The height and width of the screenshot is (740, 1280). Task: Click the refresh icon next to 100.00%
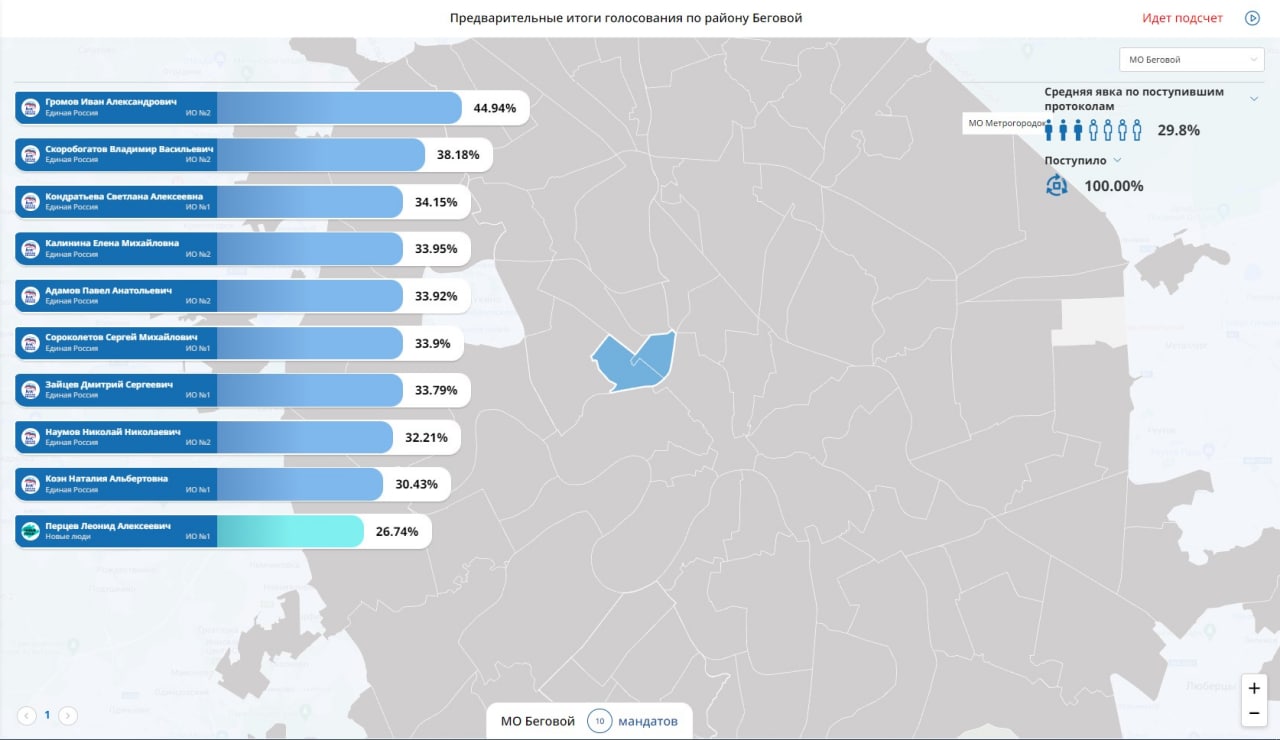(x=1057, y=185)
